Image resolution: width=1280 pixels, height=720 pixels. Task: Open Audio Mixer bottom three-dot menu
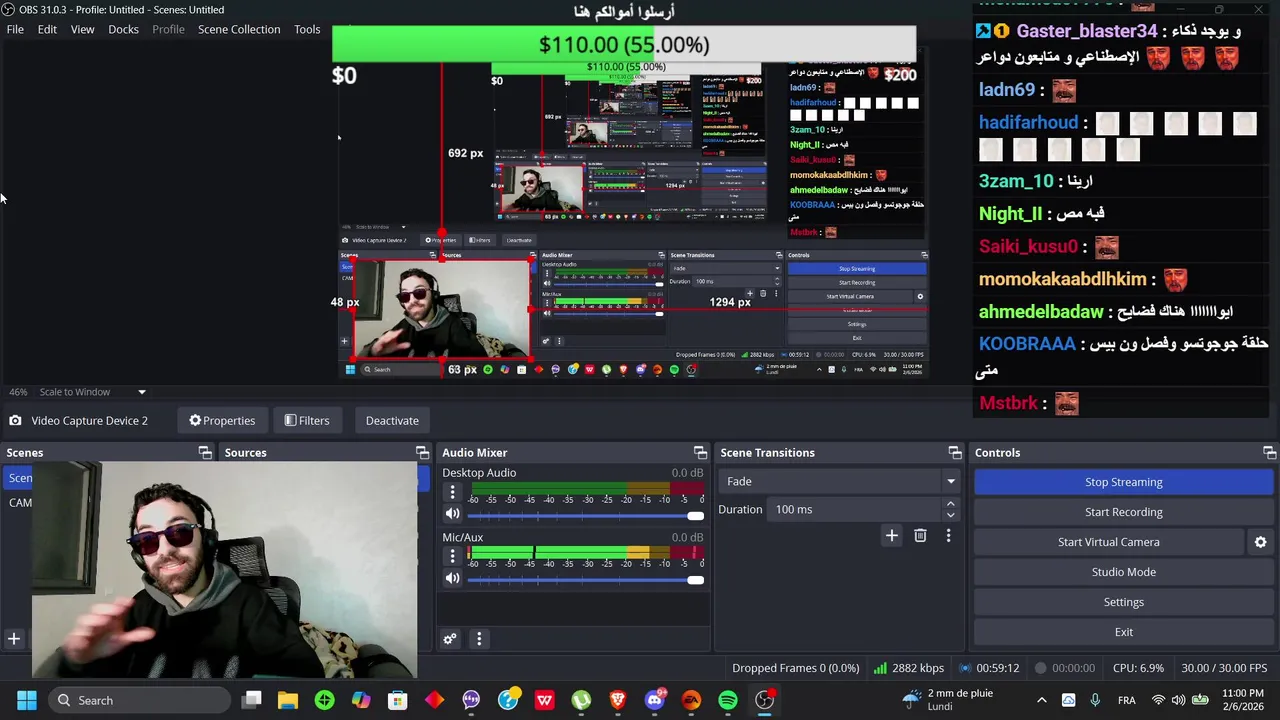click(479, 639)
